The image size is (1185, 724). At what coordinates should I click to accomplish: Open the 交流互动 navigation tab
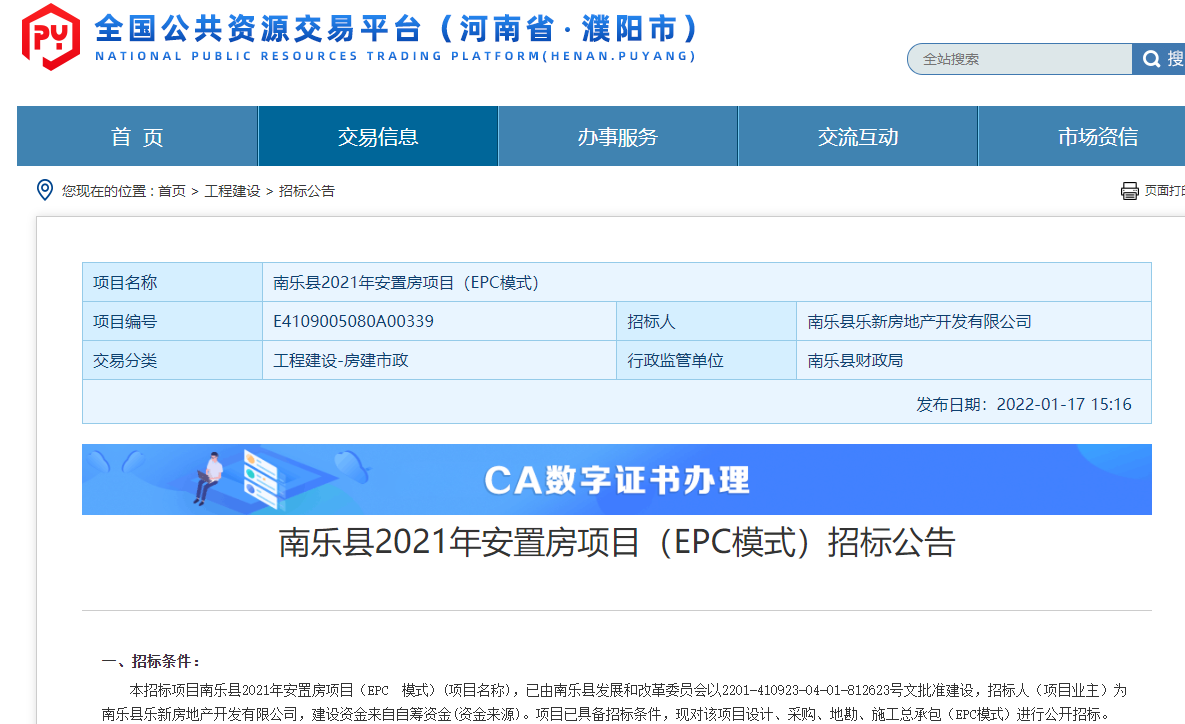point(857,137)
